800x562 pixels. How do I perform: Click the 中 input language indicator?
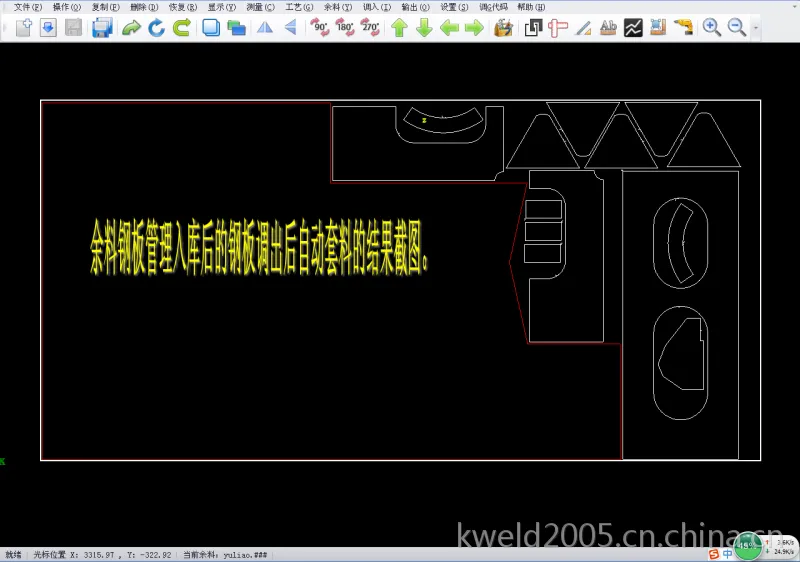727,554
